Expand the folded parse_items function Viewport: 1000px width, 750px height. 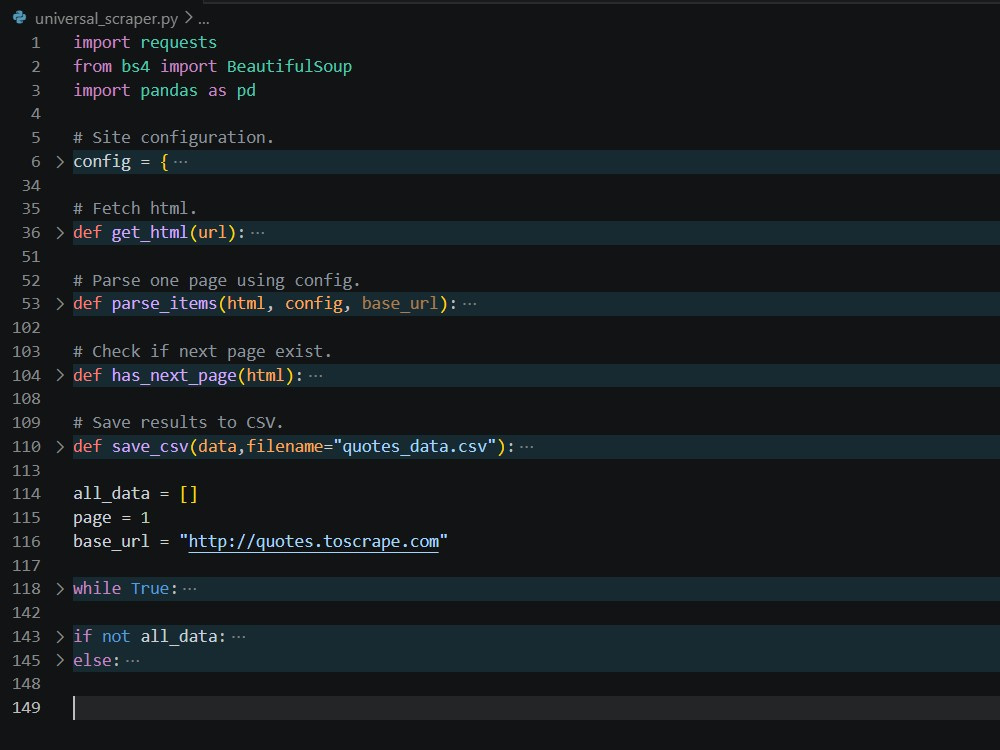point(60,304)
